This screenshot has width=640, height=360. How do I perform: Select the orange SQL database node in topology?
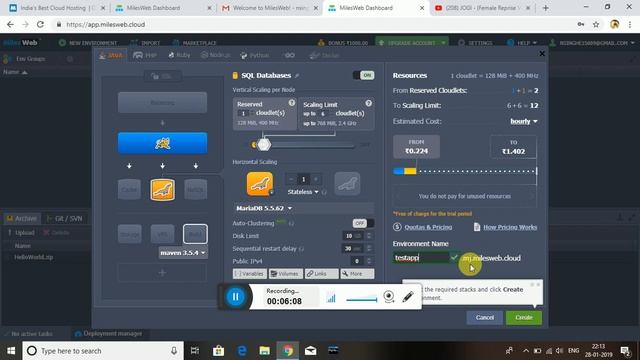162,190
